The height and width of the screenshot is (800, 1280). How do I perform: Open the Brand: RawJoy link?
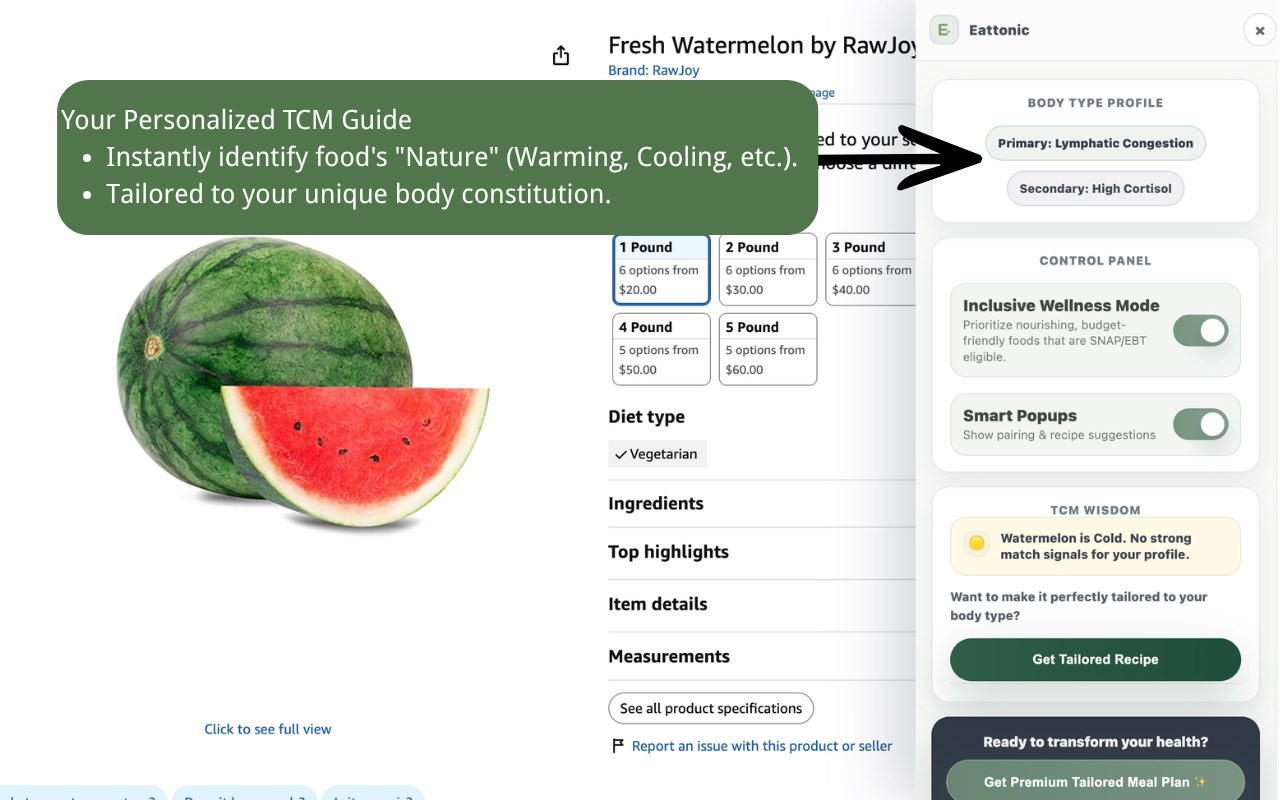[653, 71]
